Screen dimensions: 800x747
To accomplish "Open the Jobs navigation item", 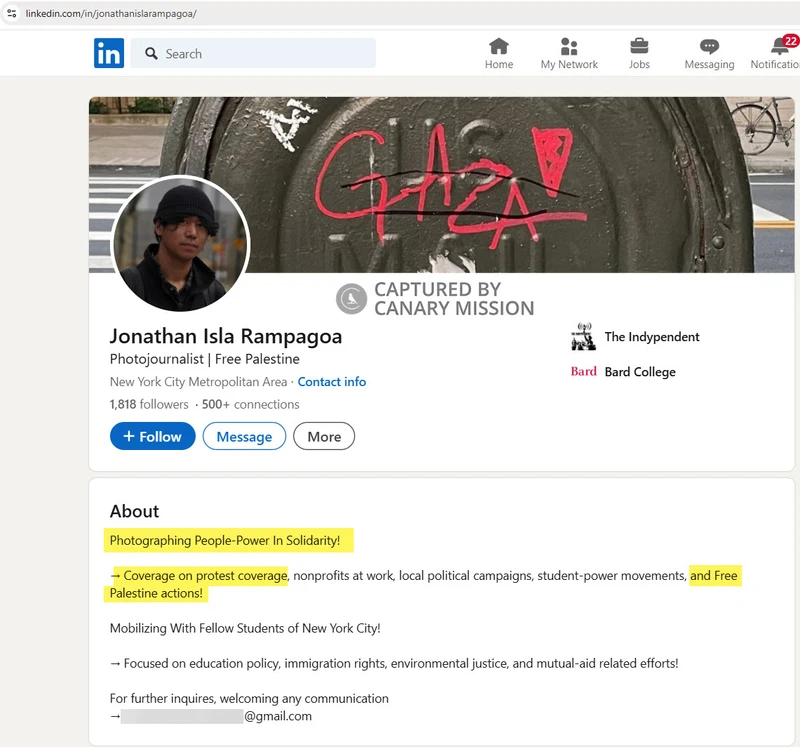I will [639, 54].
